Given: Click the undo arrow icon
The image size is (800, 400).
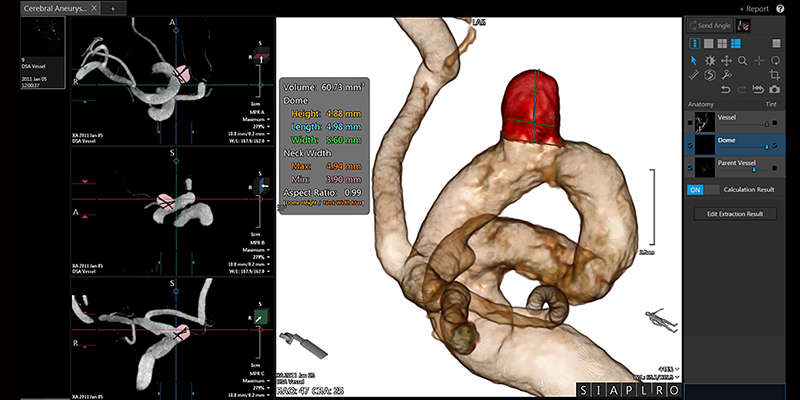Looking at the screenshot, I should point(726,90).
